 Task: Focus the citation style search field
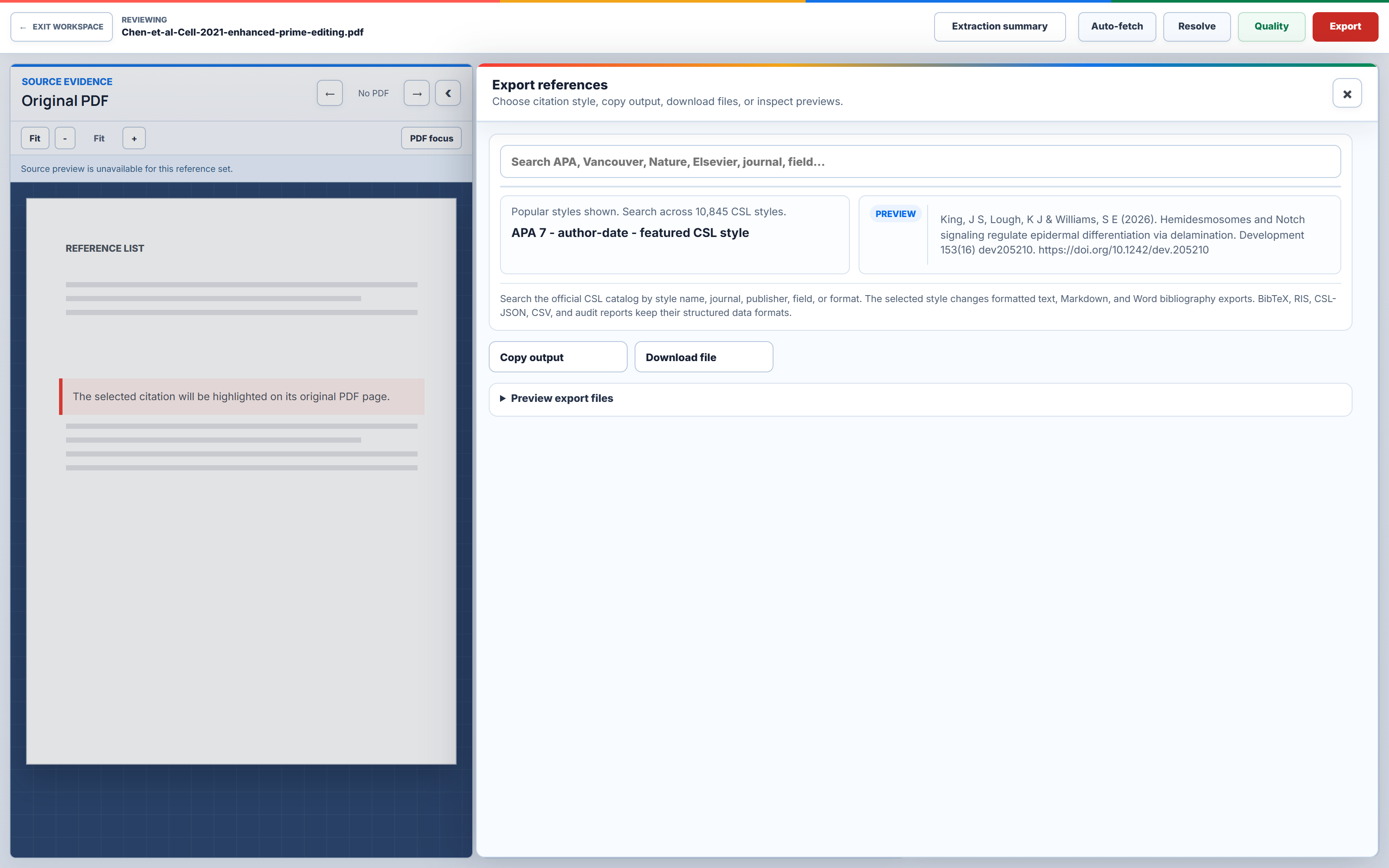click(x=920, y=162)
